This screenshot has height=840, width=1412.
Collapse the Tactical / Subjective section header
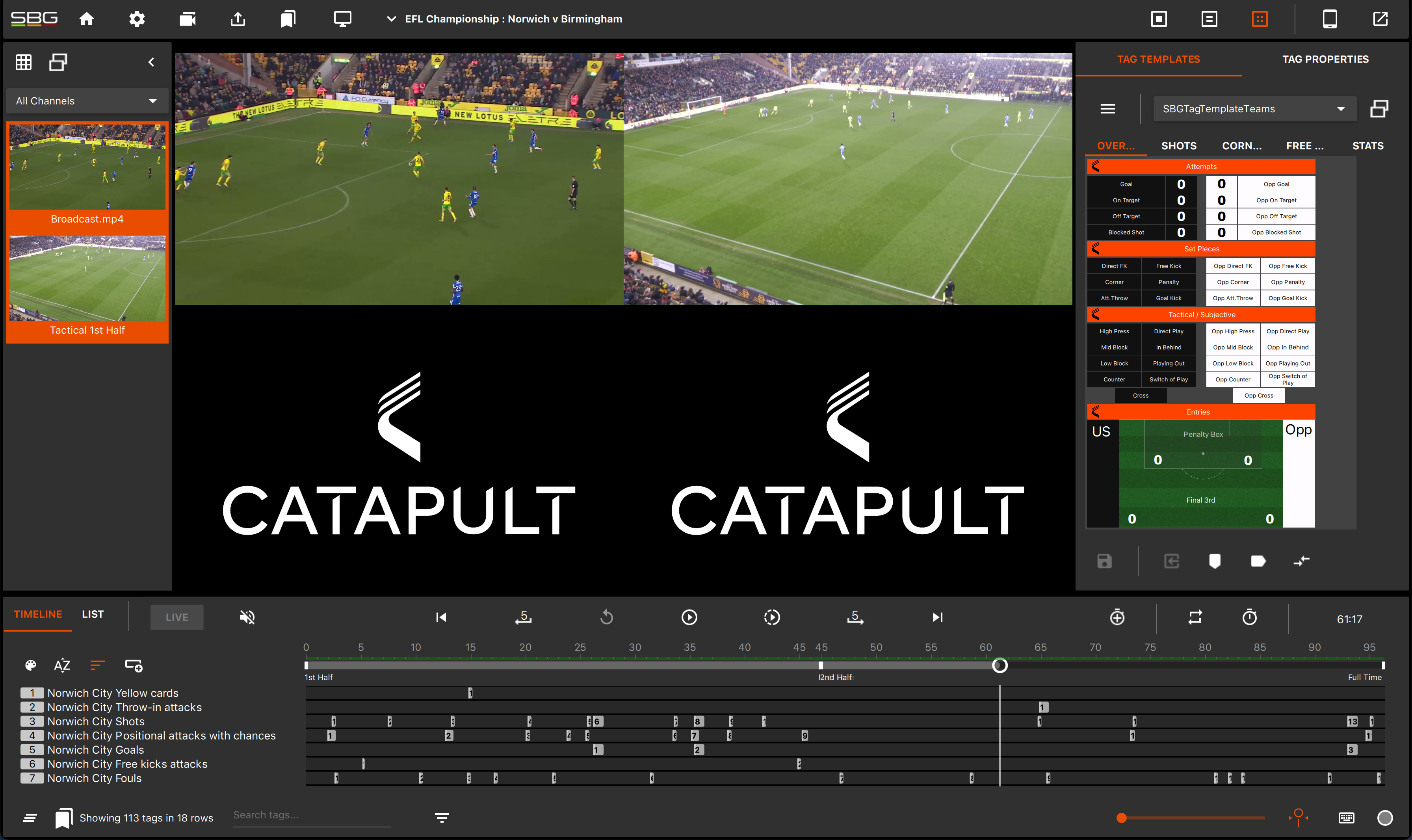(1201, 315)
